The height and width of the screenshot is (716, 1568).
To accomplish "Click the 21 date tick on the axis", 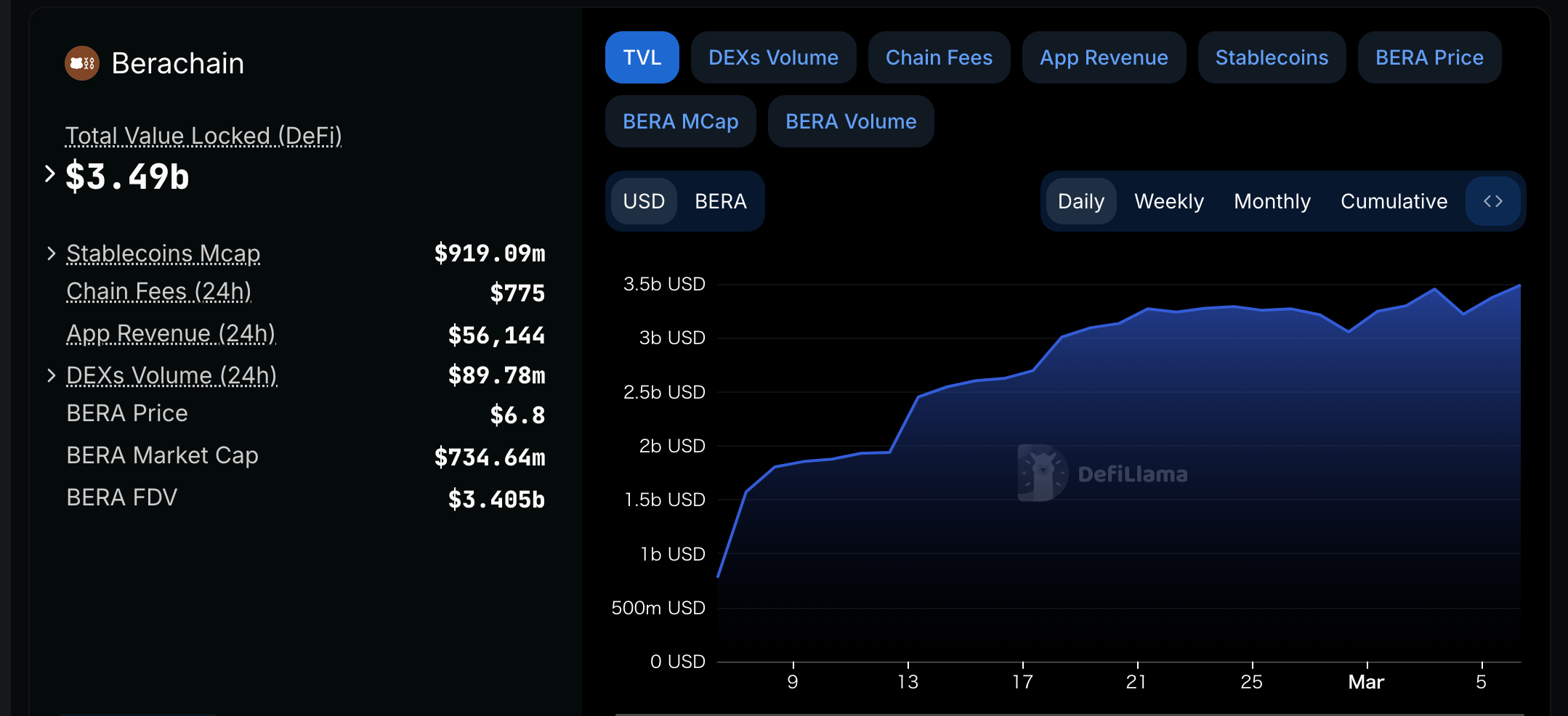I will coord(1137,682).
